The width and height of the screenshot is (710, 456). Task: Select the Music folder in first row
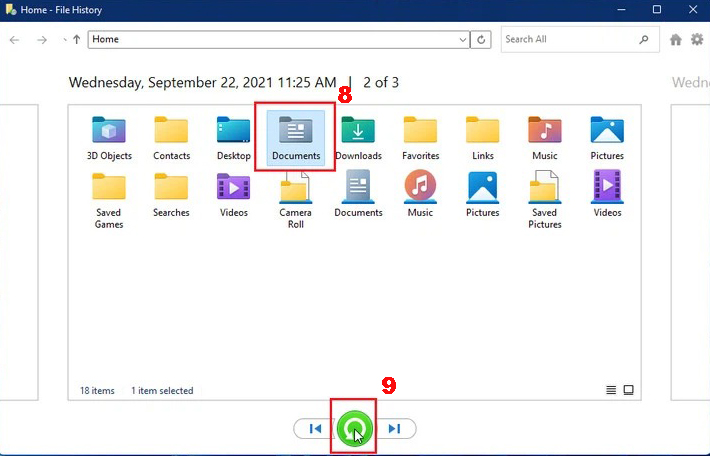pyautogui.click(x=545, y=138)
